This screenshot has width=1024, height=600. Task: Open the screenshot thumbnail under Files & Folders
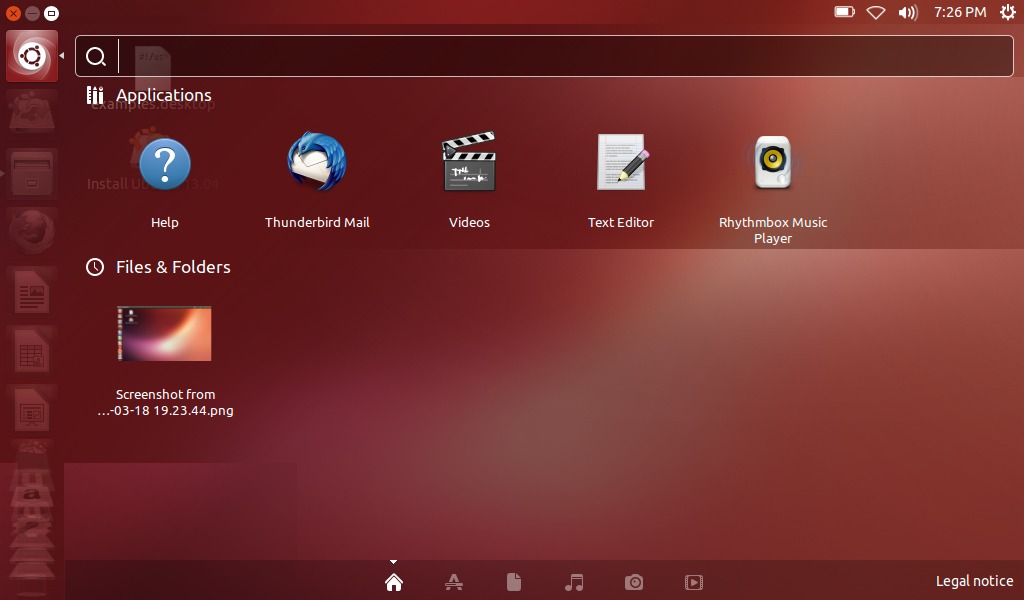[x=165, y=333]
